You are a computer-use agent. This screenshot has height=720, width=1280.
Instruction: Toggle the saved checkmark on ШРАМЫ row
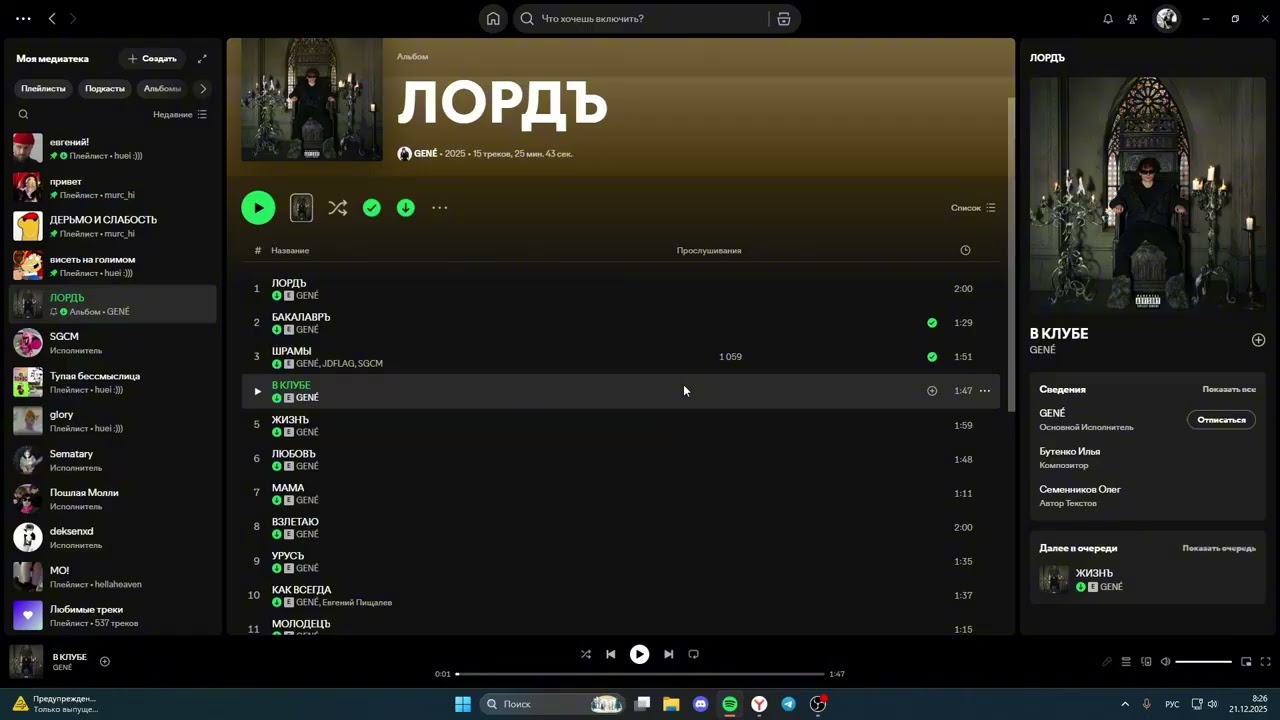(x=932, y=357)
